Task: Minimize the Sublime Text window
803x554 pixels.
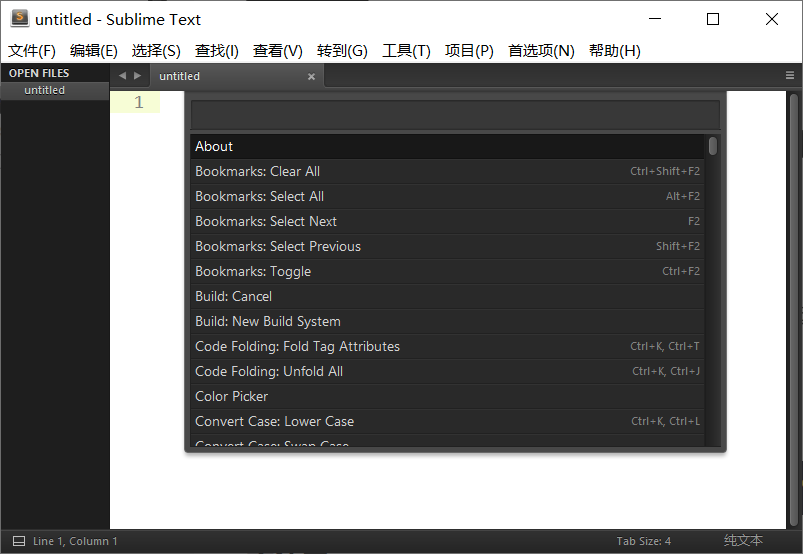Action: (x=654, y=19)
